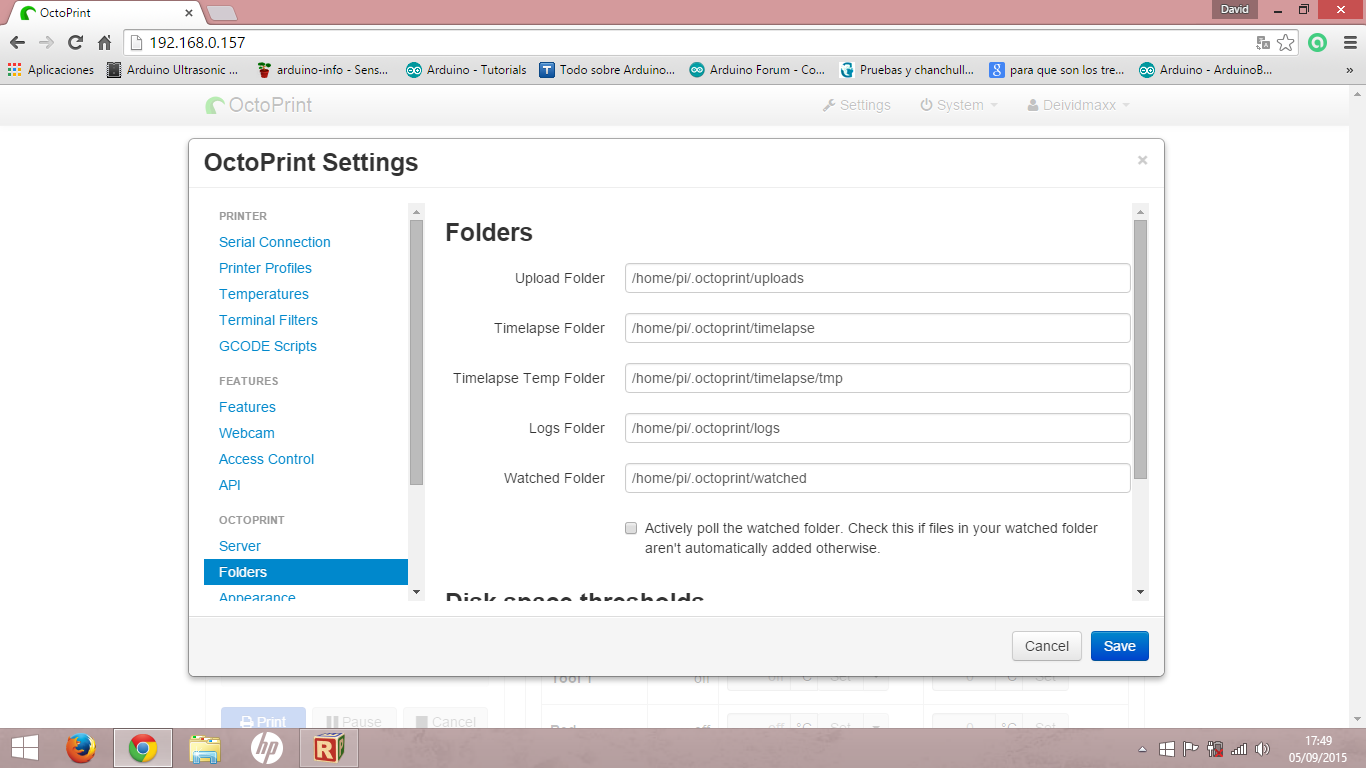1366x768 pixels.
Task: Click the Timelapse Temp Folder field
Action: [x=878, y=378]
